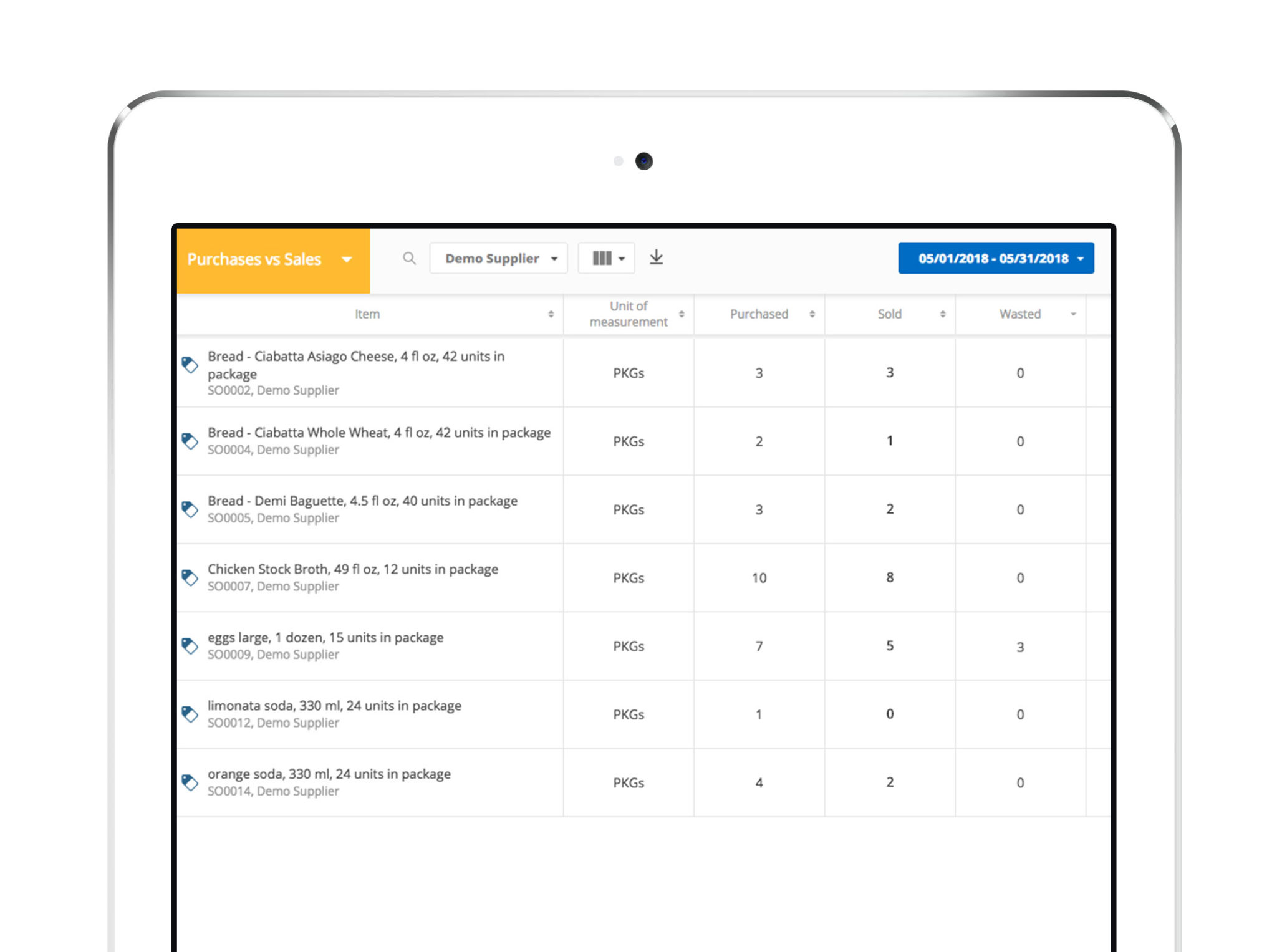1277x952 pixels.
Task: Click the download export icon
Action: (656, 257)
